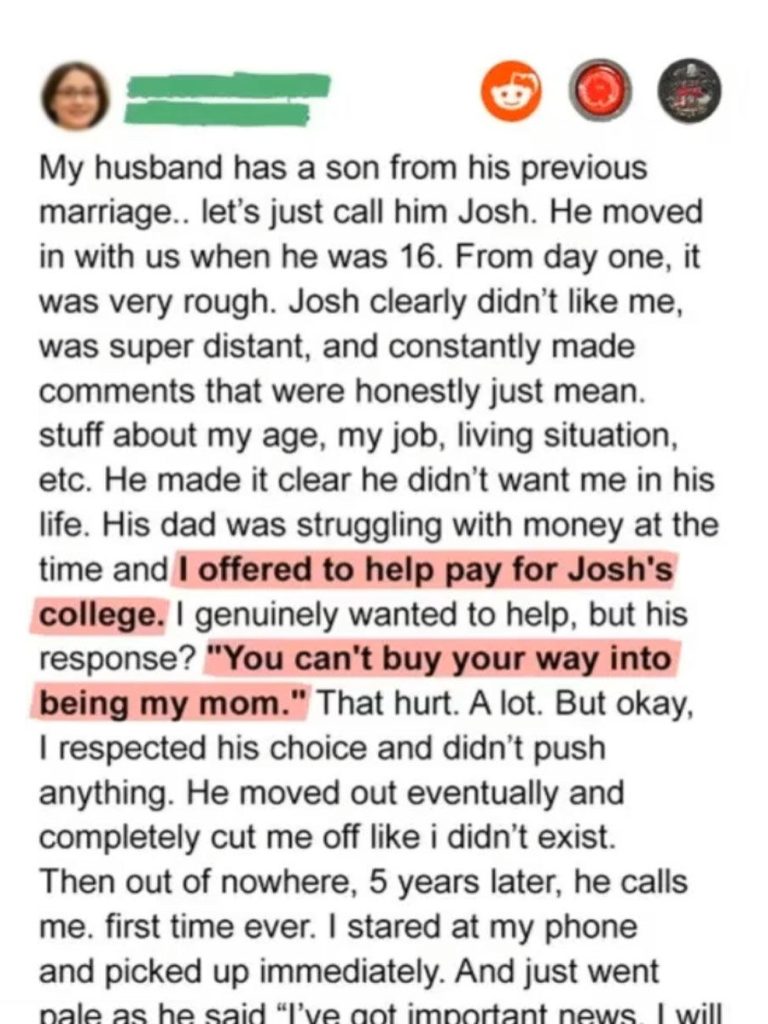Select highlighted text 'I offered to help pay for Josh's'

tap(424, 569)
